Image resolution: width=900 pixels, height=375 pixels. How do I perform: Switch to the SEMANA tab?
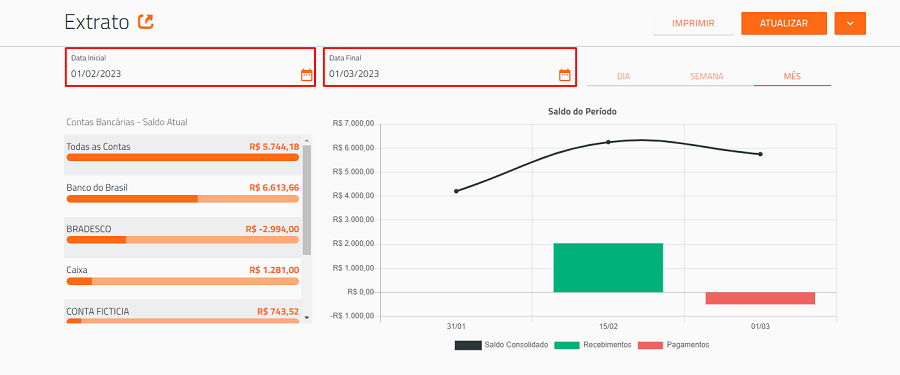(707, 76)
